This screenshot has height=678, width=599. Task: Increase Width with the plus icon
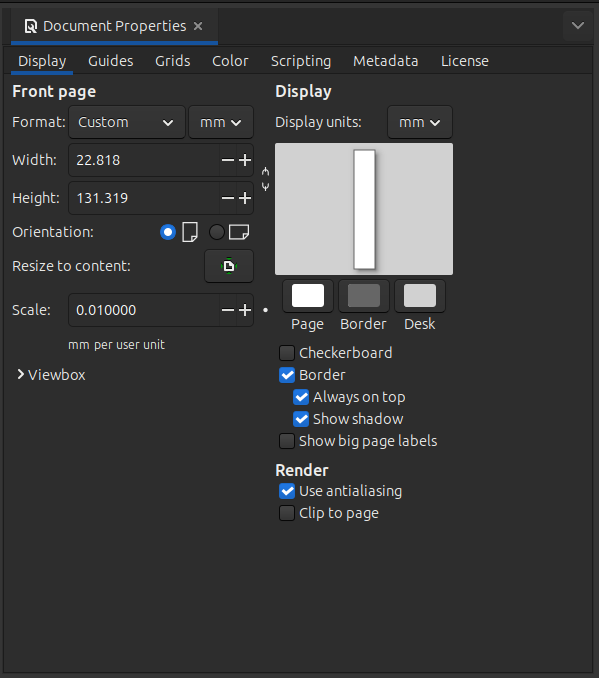tap(245, 160)
